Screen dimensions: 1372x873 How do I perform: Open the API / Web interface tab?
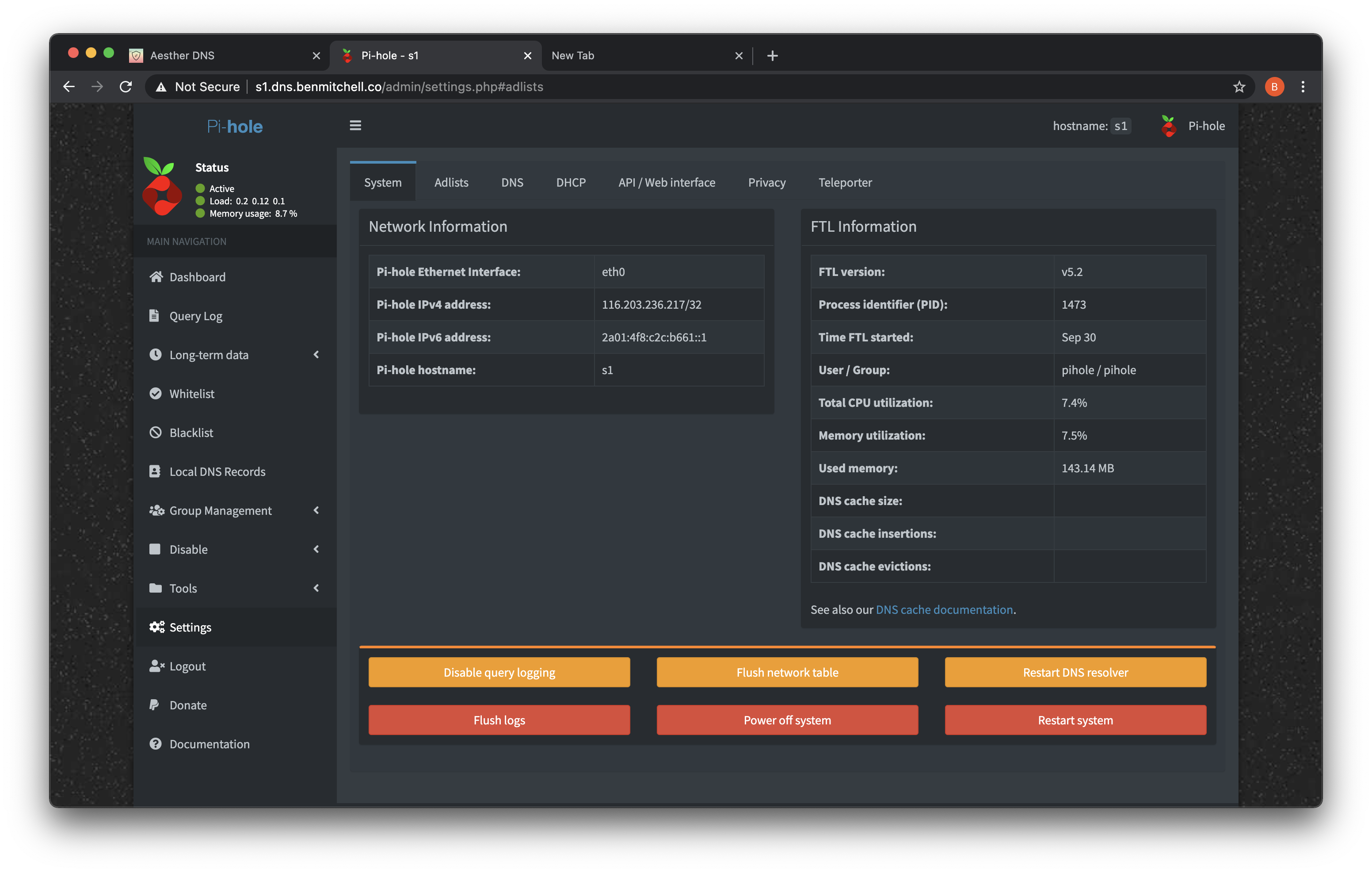(667, 182)
